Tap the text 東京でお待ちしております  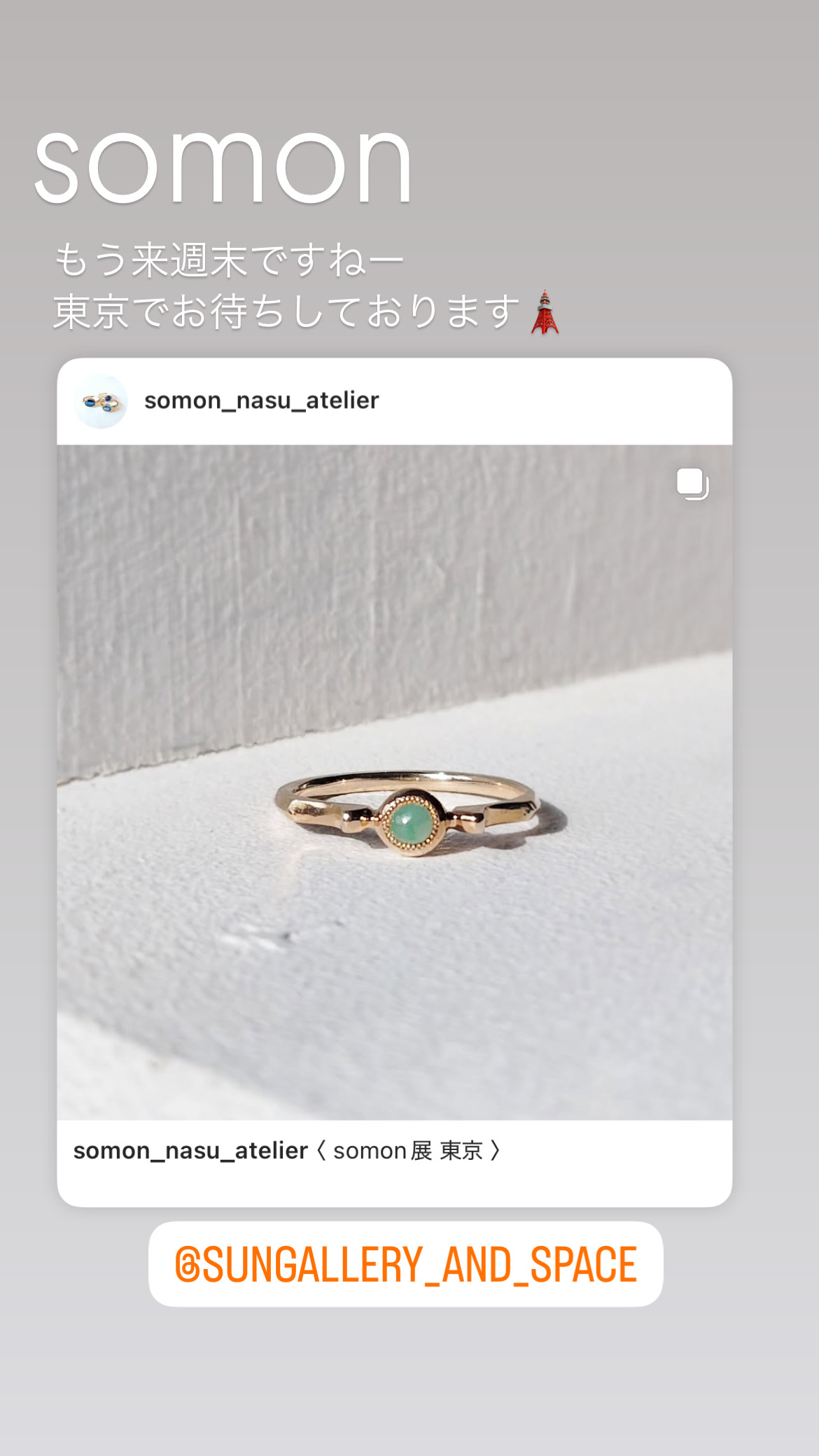[x=287, y=312]
